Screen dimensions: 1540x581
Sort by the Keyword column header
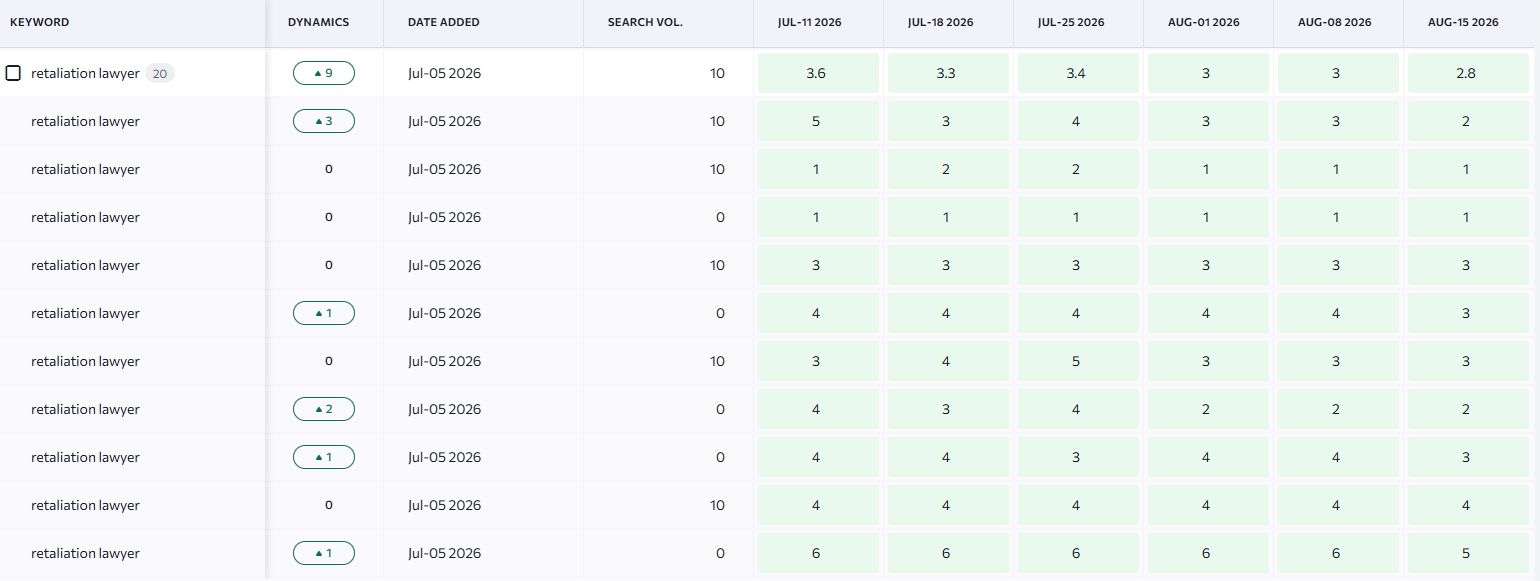(39, 22)
